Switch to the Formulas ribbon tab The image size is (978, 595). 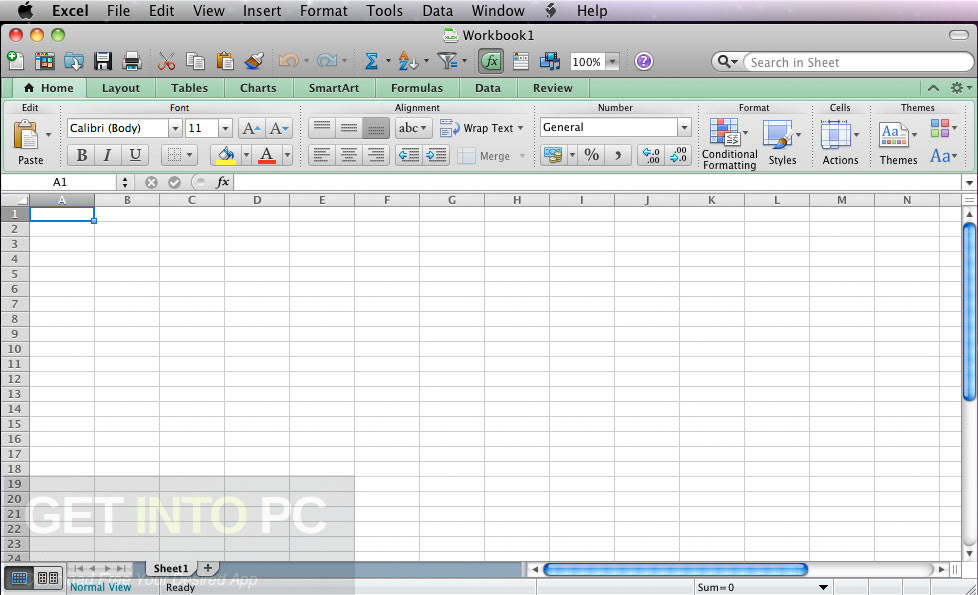[x=417, y=88]
